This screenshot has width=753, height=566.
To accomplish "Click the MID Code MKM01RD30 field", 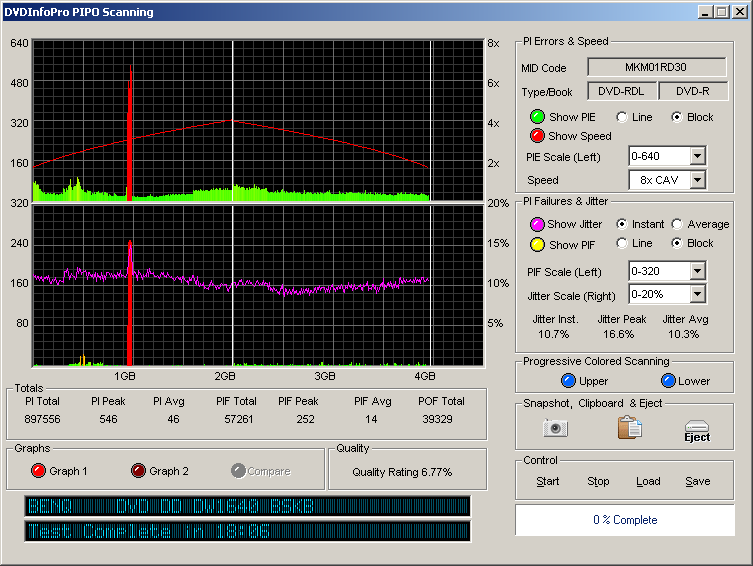I will 657,68.
